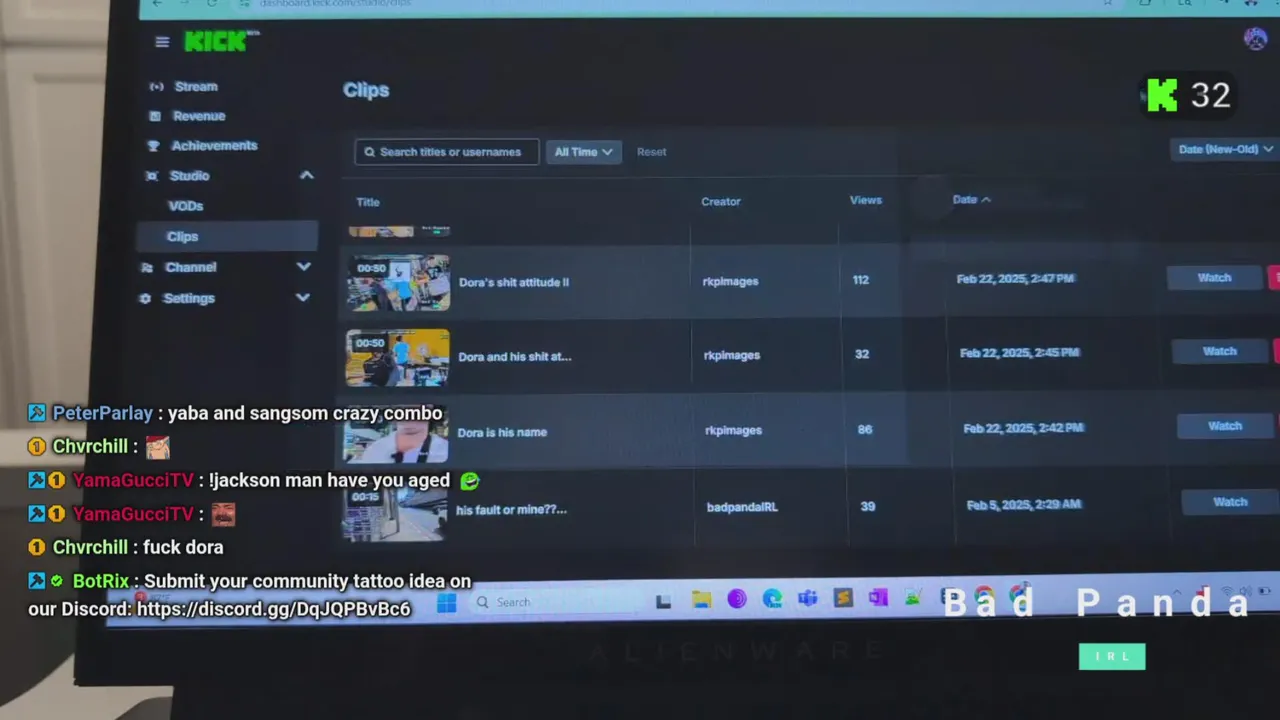Click the 32 views count in the 2:45 PM row
The width and height of the screenshot is (1280, 720).
point(862,354)
